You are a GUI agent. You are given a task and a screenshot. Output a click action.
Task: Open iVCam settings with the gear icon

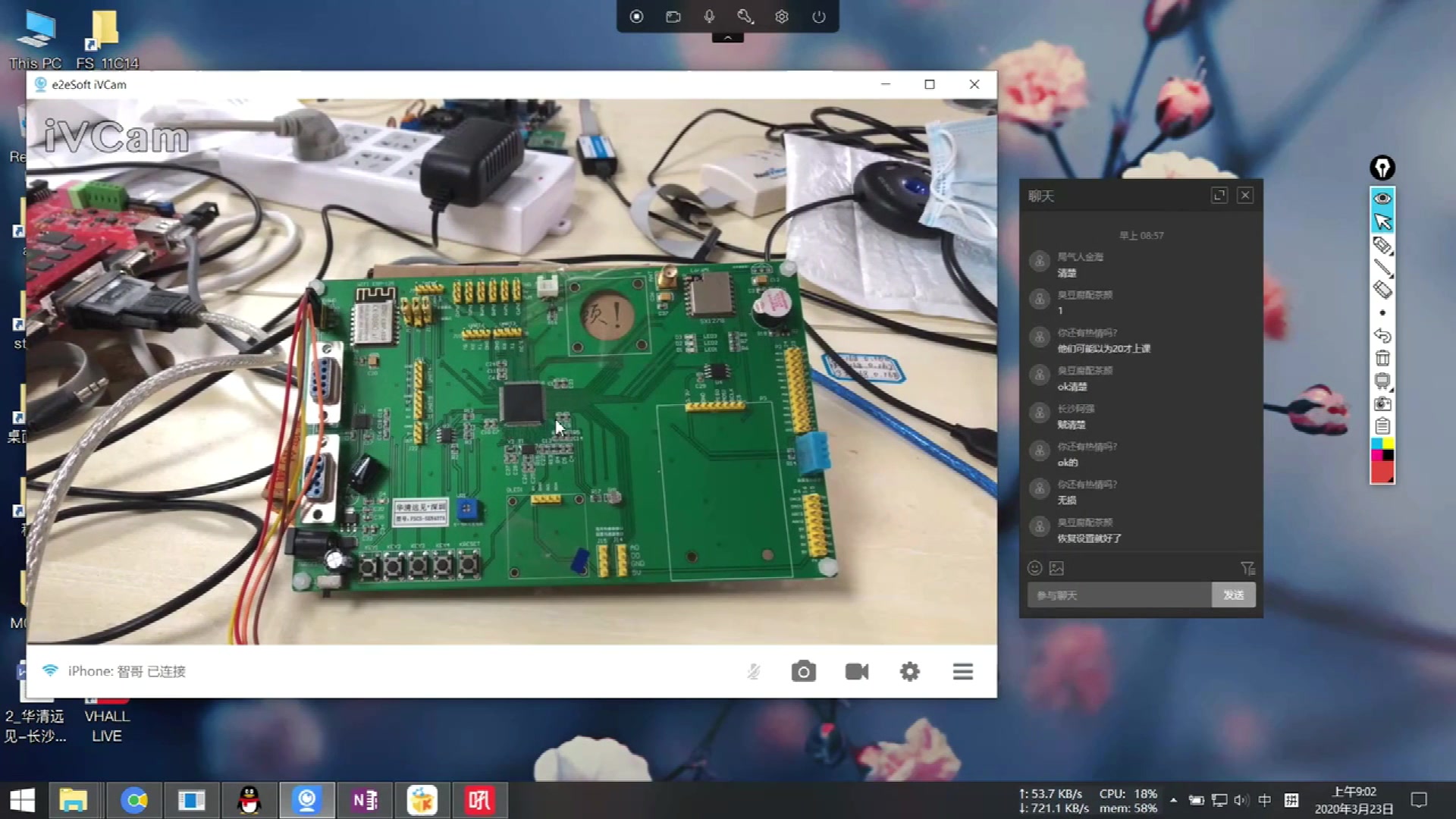coord(910,672)
